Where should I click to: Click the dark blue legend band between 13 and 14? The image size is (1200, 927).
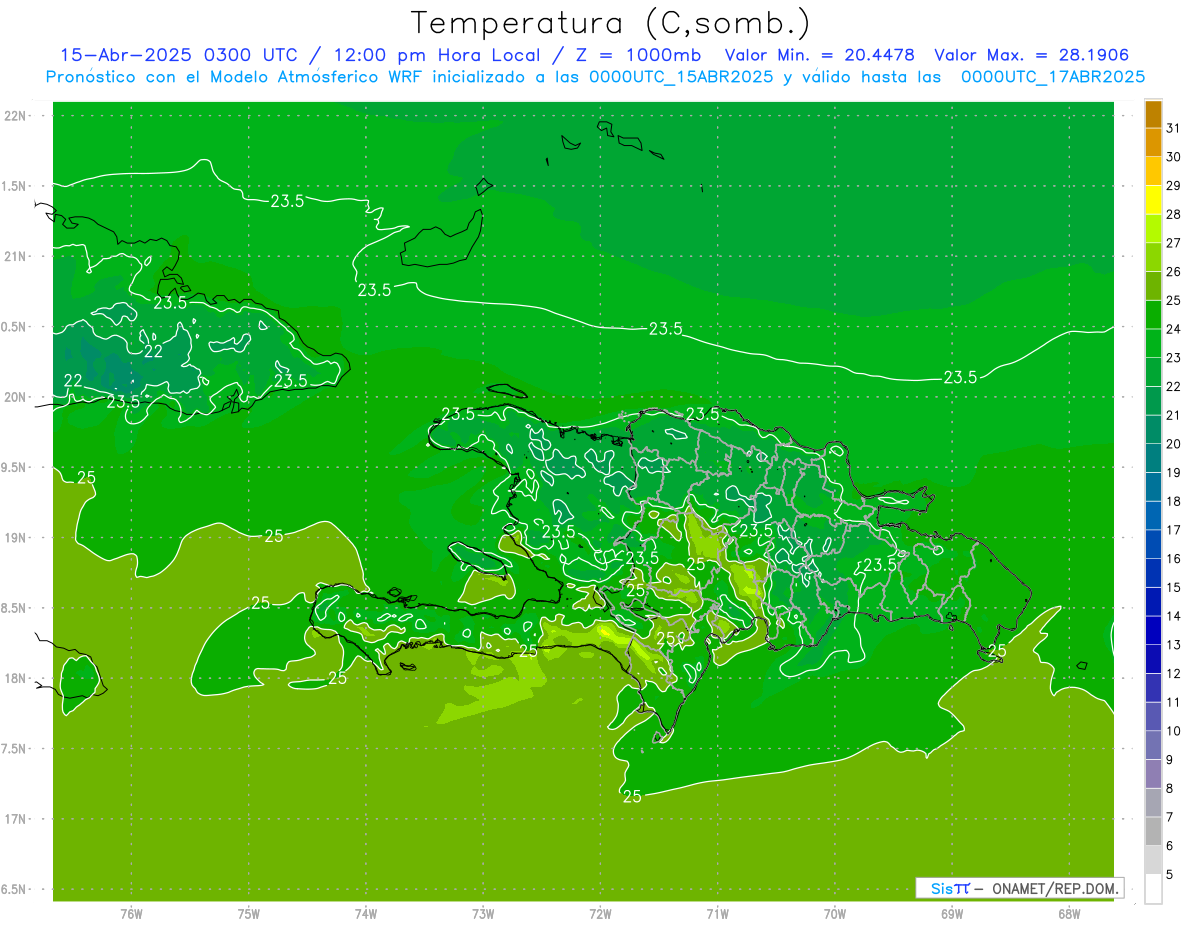tap(1154, 630)
